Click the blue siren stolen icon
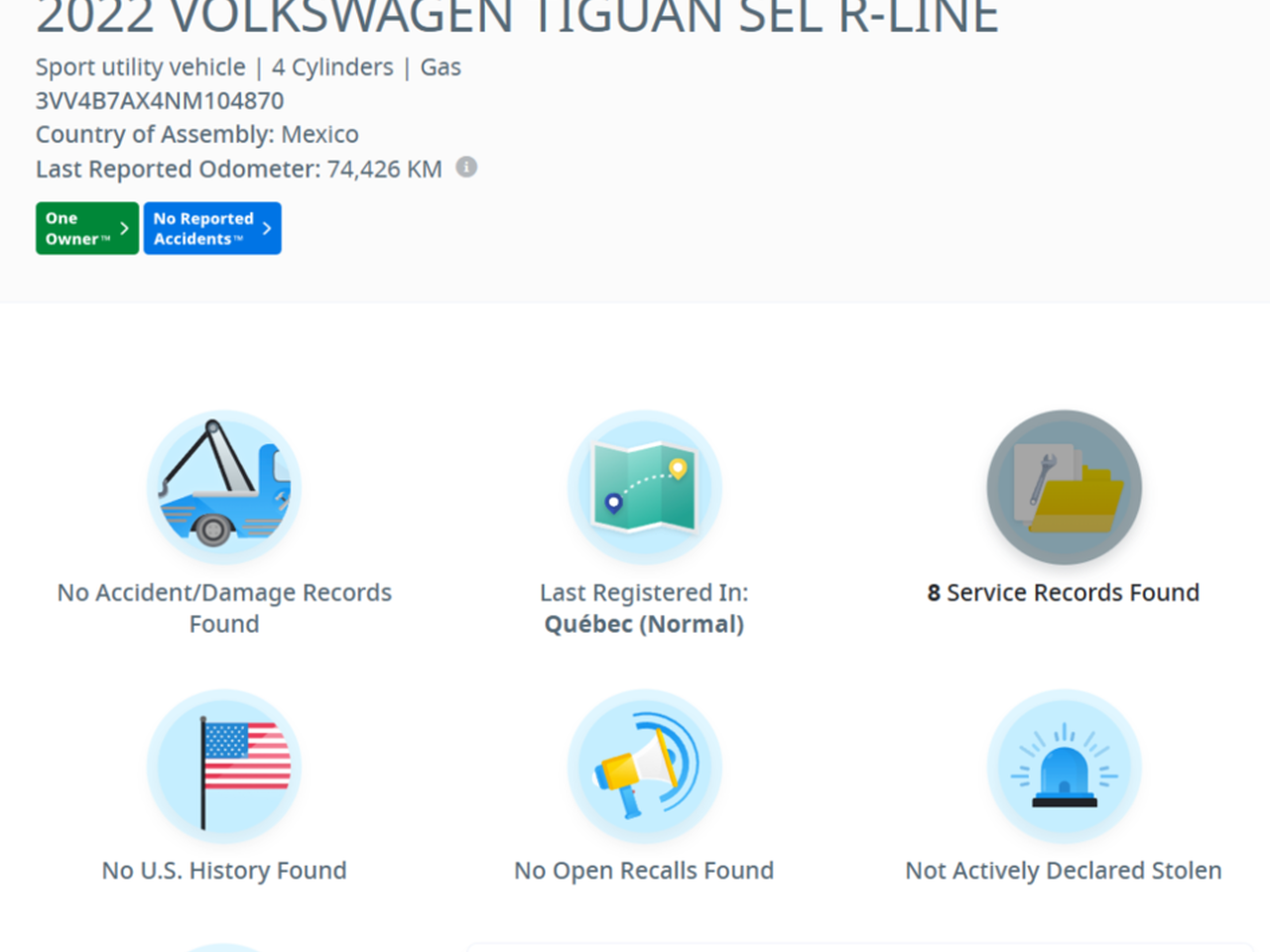The image size is (1270, 952). 1064,768
